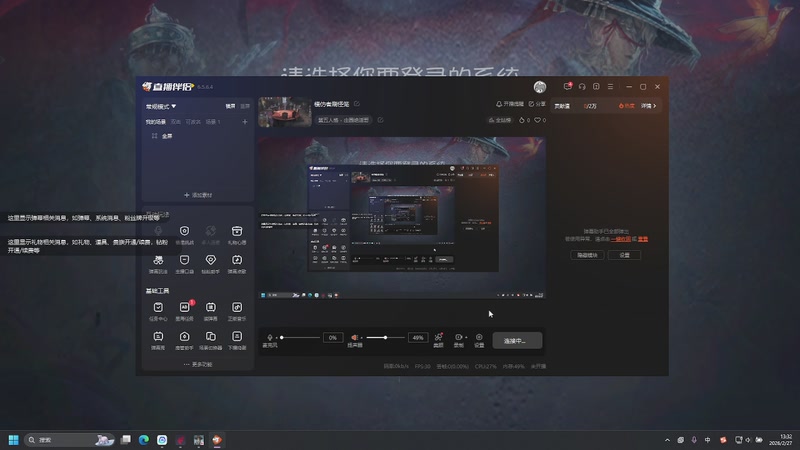Open the 礼物心愿 gift wish tool
The width and height of the screenshot is (800, 450).
(x=237, y=235)
